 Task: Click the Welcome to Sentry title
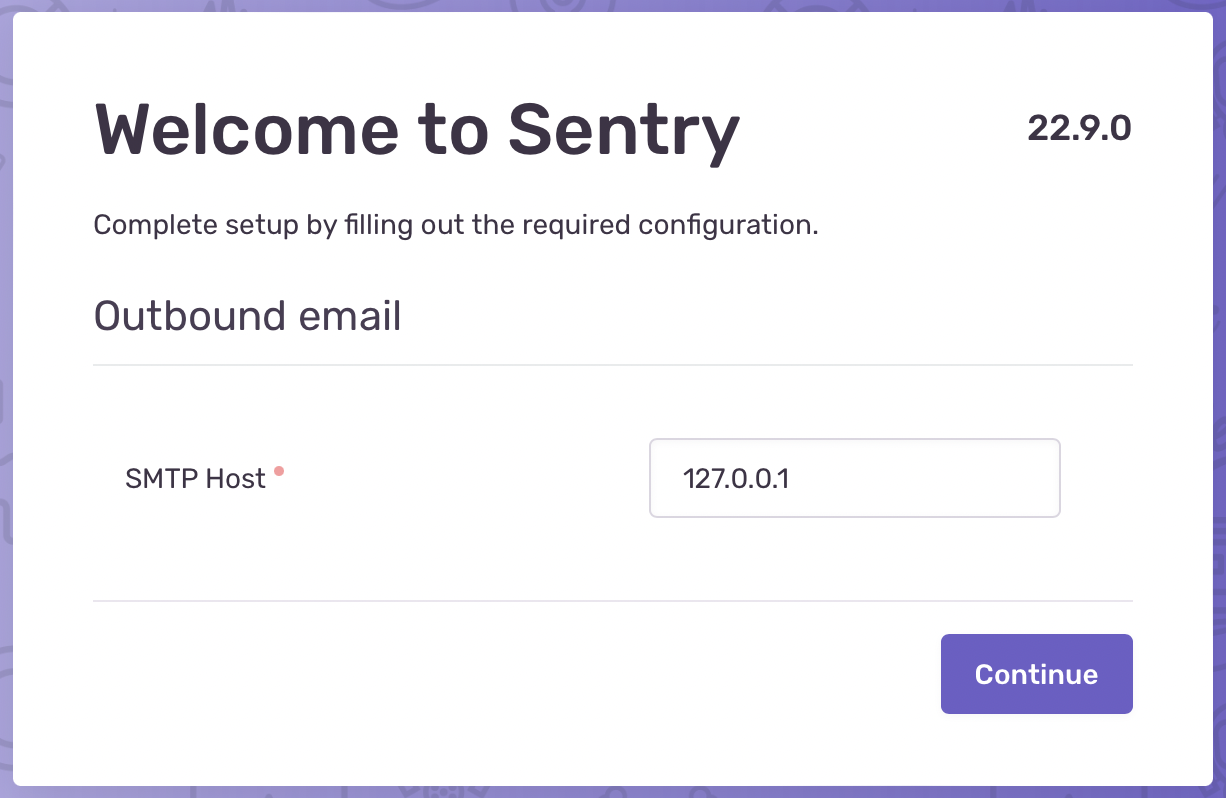(x=416, y=129)
